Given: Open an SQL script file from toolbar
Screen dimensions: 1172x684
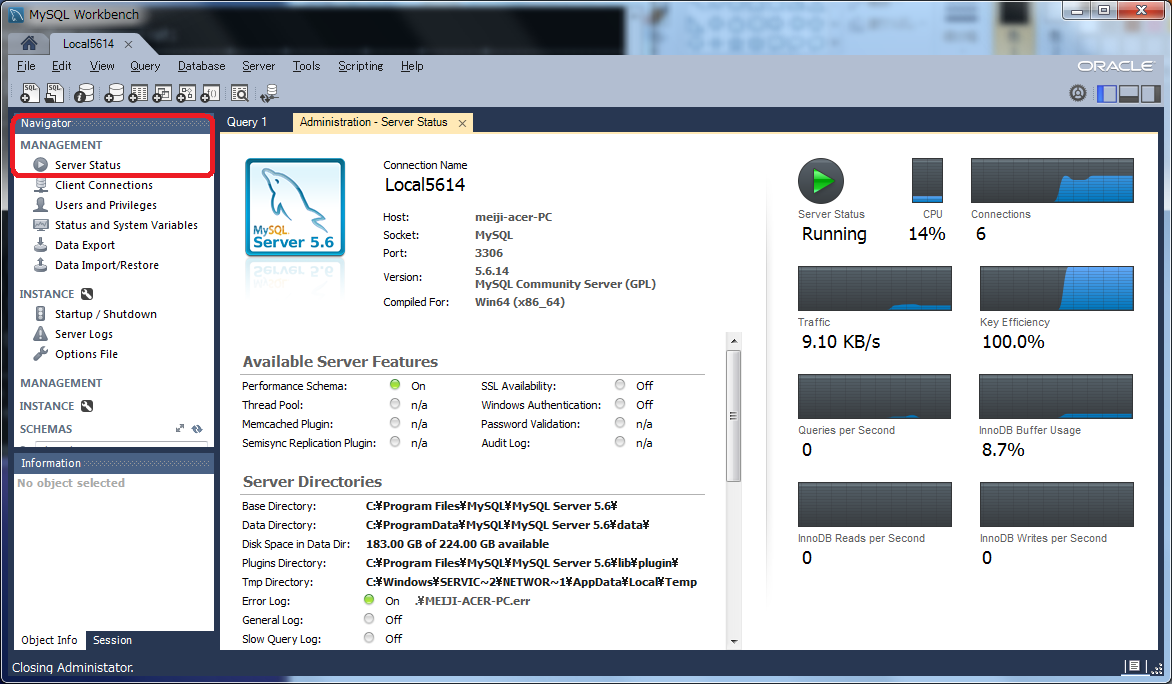Looking at the screenshot, I should 55,93.
